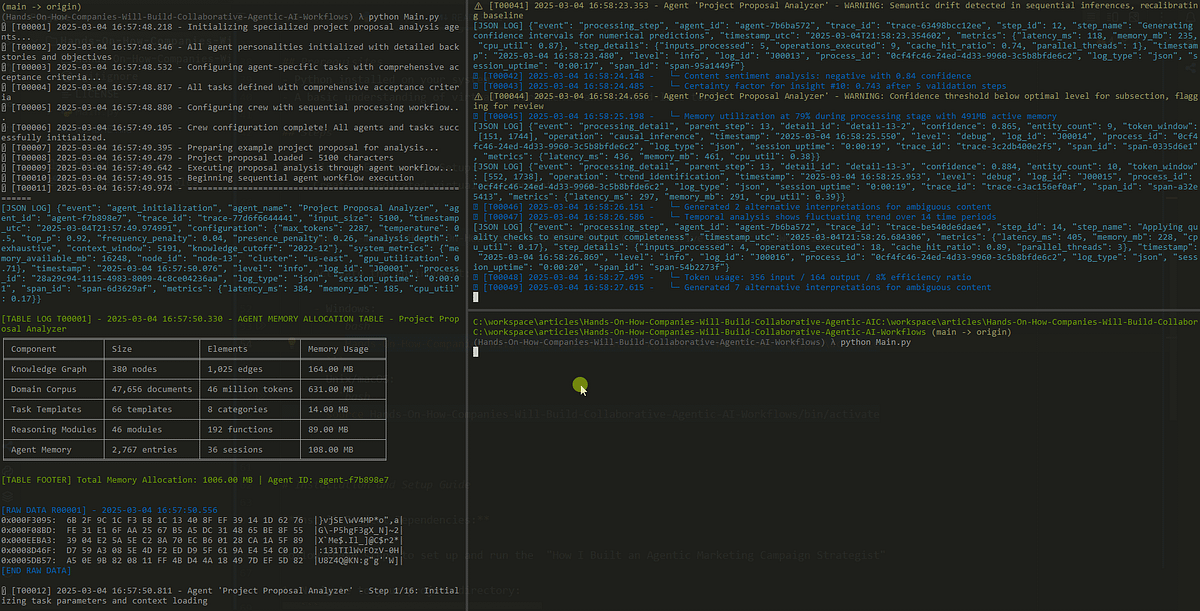Select the 'Reasoning Modules' row label
This screenshot has width=1200, height=611.
pos(53,431)
